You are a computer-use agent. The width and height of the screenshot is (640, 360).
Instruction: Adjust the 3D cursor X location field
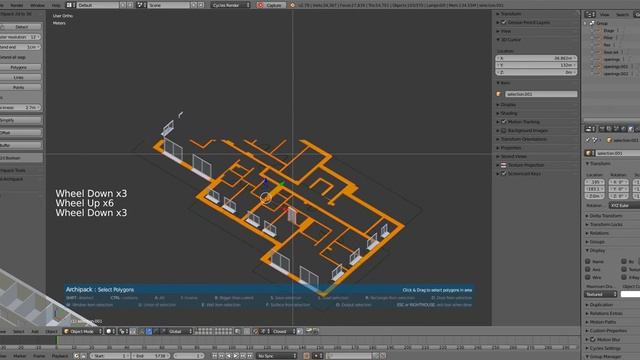[536, 58]
